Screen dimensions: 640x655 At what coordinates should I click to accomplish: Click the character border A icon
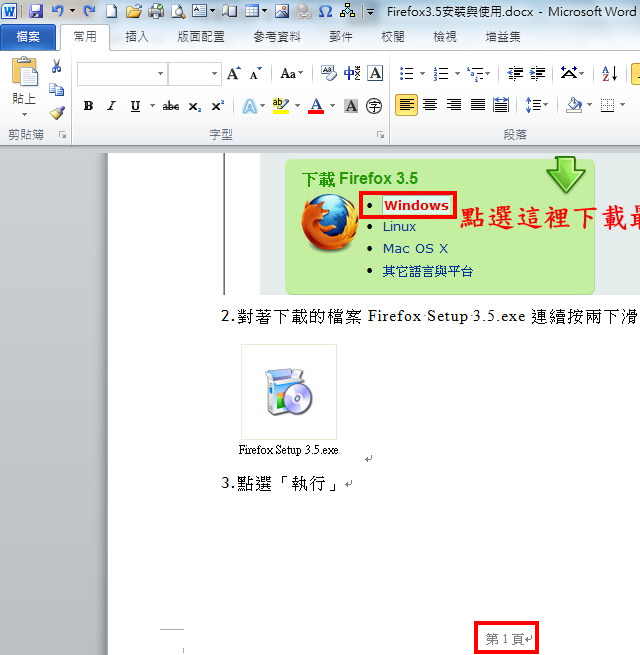[x=375, y=74]
